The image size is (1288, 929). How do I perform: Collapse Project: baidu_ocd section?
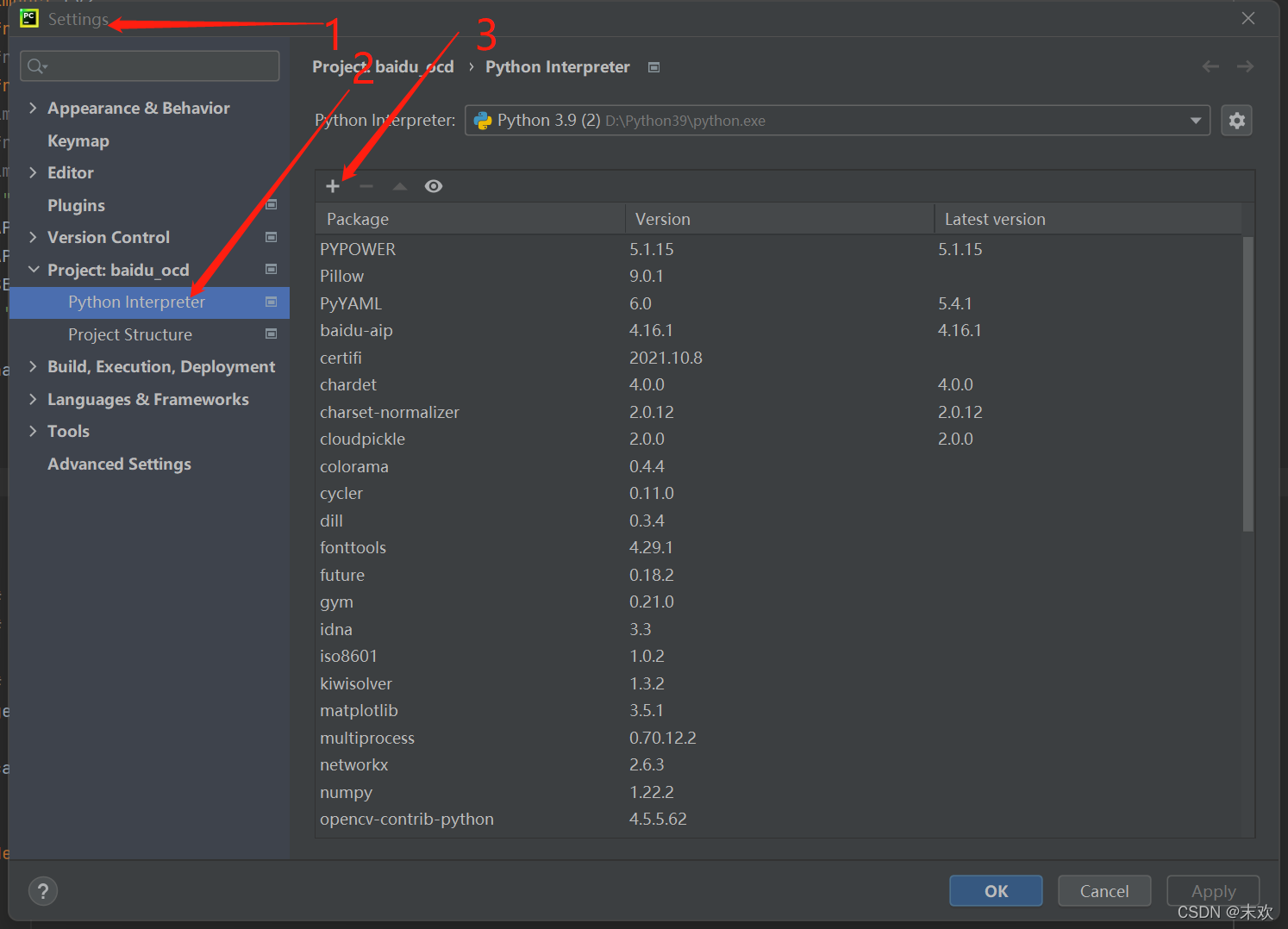[34, 270]
